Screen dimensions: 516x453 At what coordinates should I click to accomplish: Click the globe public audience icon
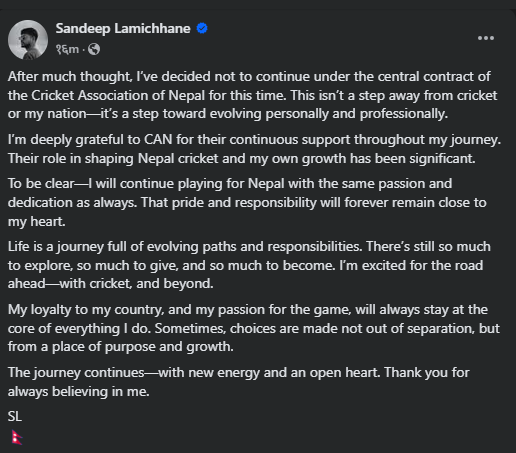tap(94, 49)
